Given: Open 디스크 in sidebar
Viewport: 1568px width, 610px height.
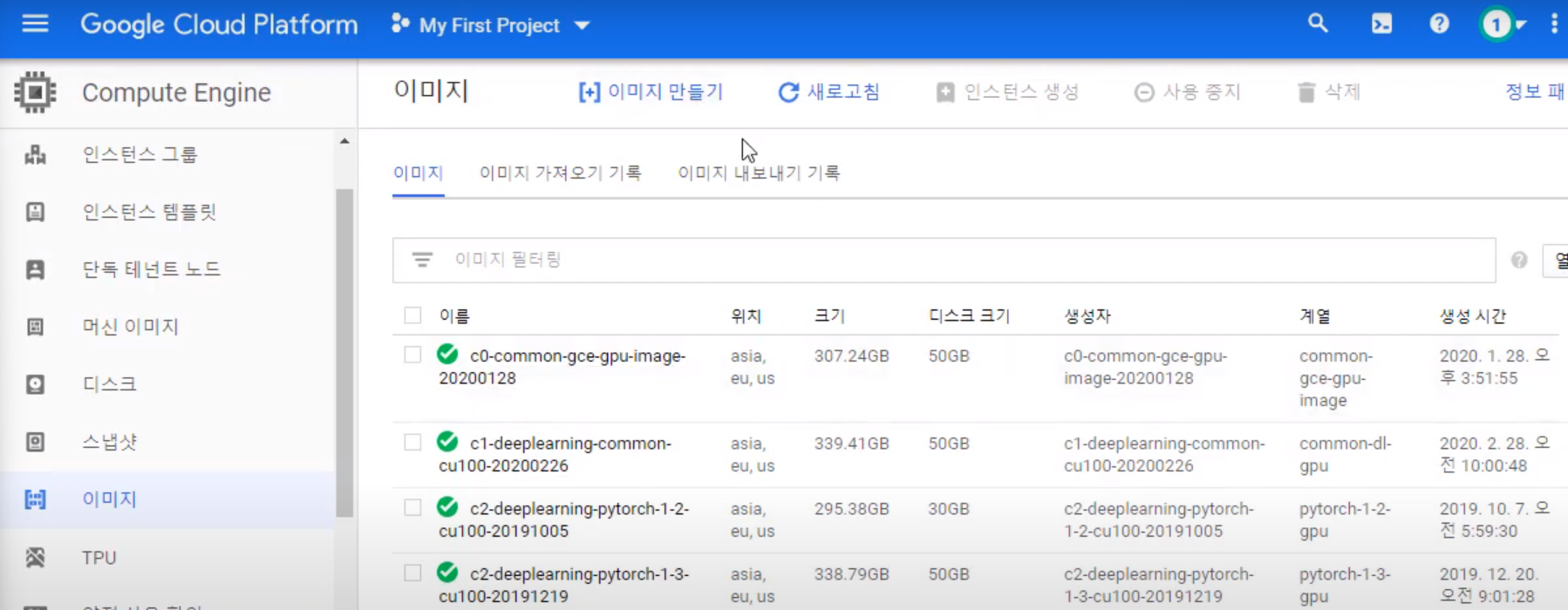Looking at the screenshot, I should (109, 384).
